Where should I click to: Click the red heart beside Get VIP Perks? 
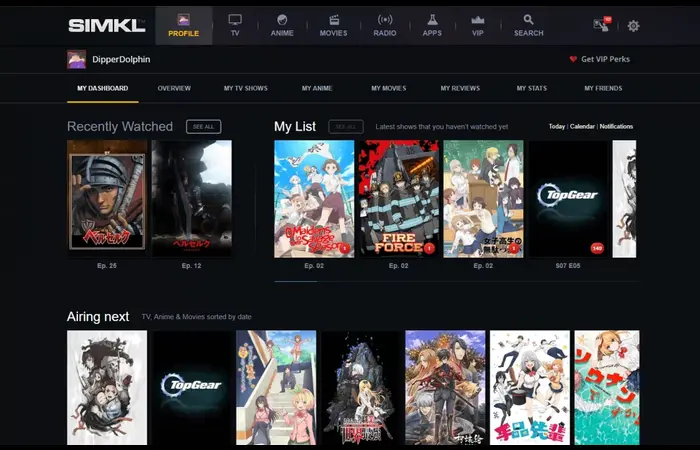[x=573, y=59]
